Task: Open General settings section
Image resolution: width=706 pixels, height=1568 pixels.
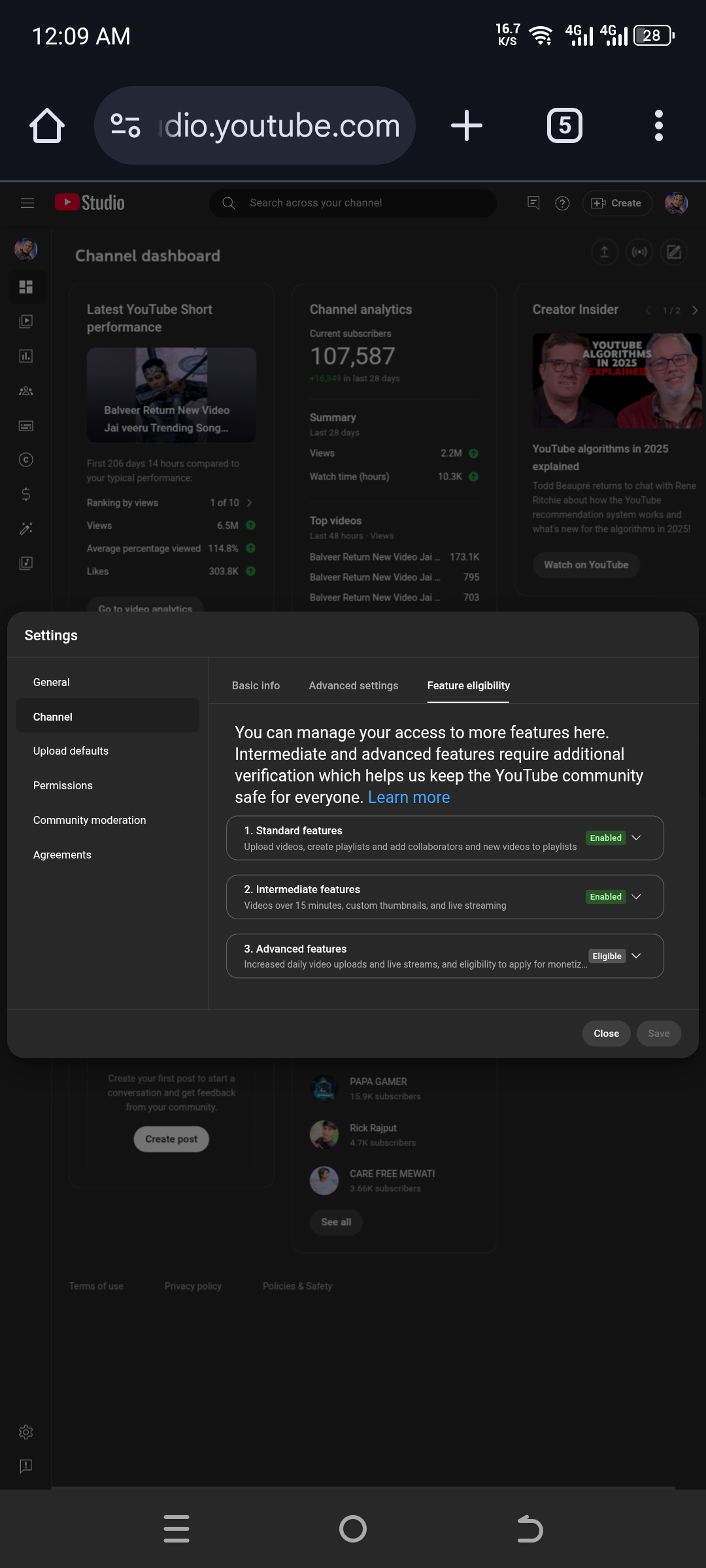Action: click(107, 682)
